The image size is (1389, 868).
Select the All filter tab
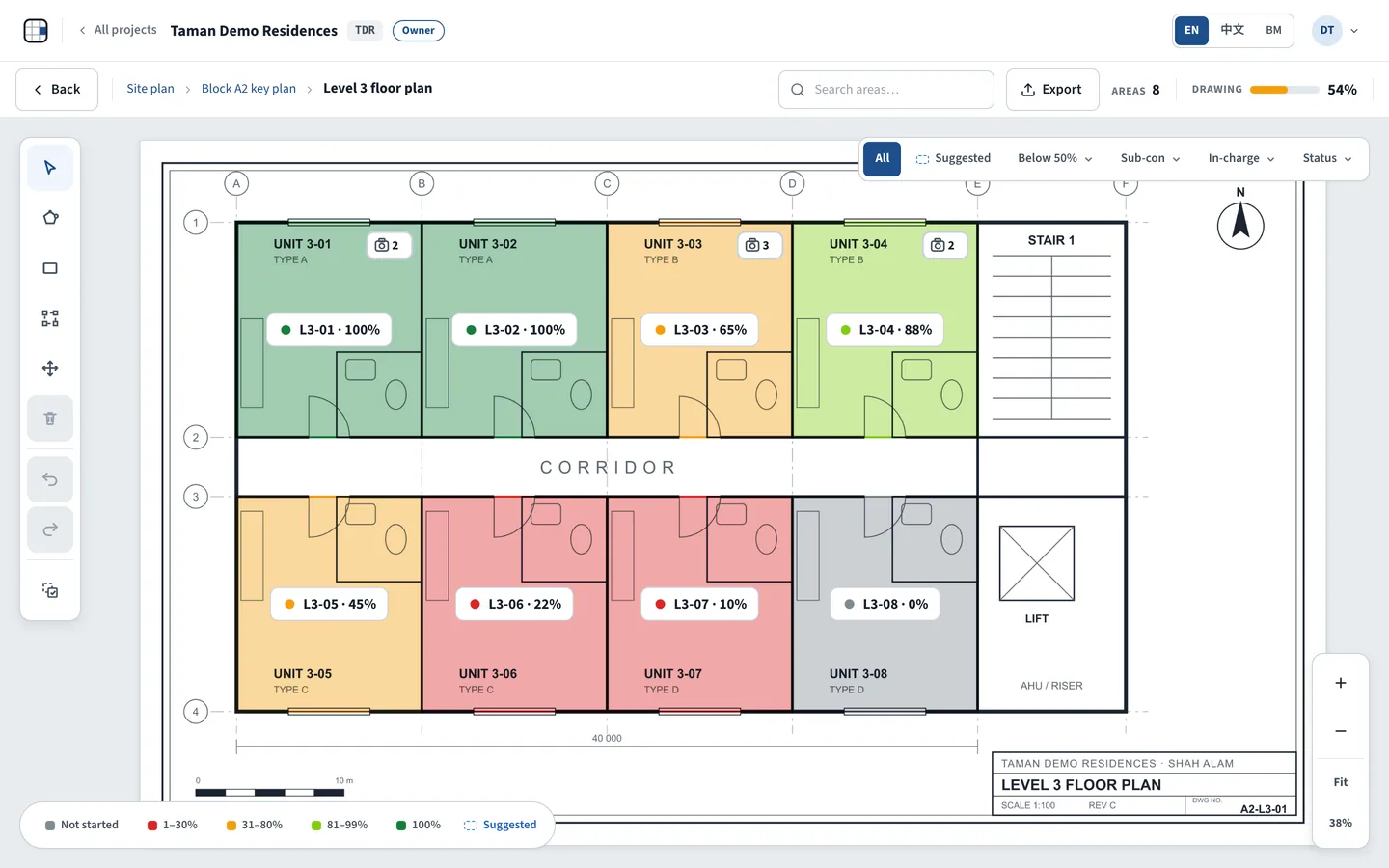(883, 158)
